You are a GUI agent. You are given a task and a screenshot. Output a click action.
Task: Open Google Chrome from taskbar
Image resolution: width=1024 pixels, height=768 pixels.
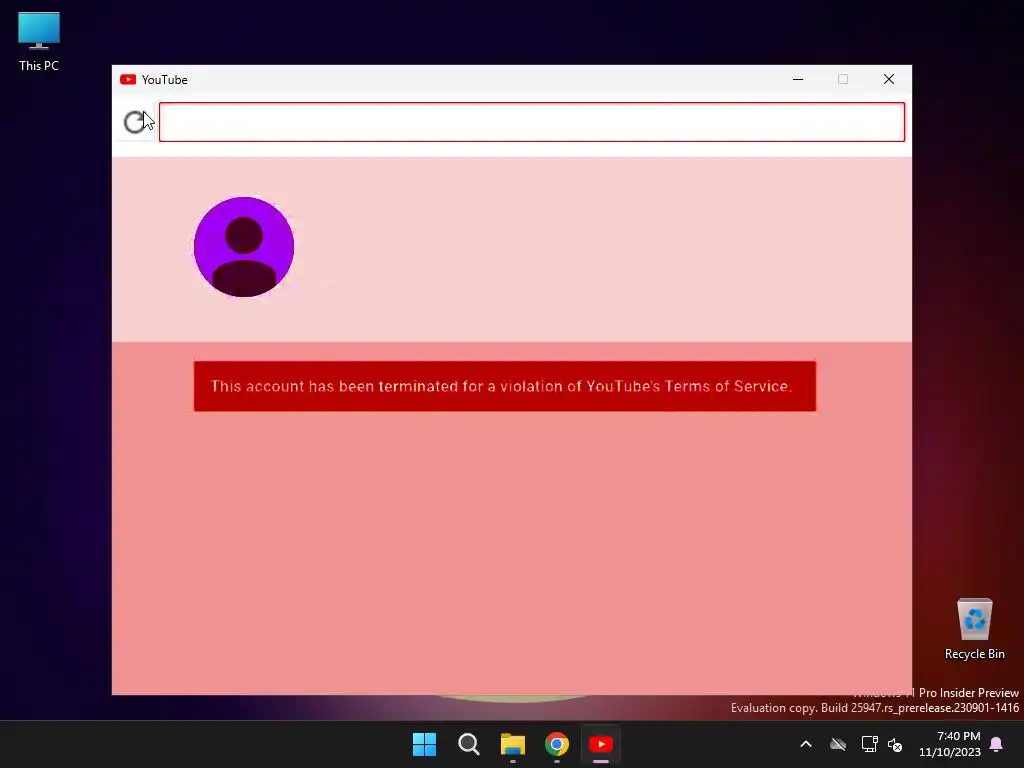557,744
